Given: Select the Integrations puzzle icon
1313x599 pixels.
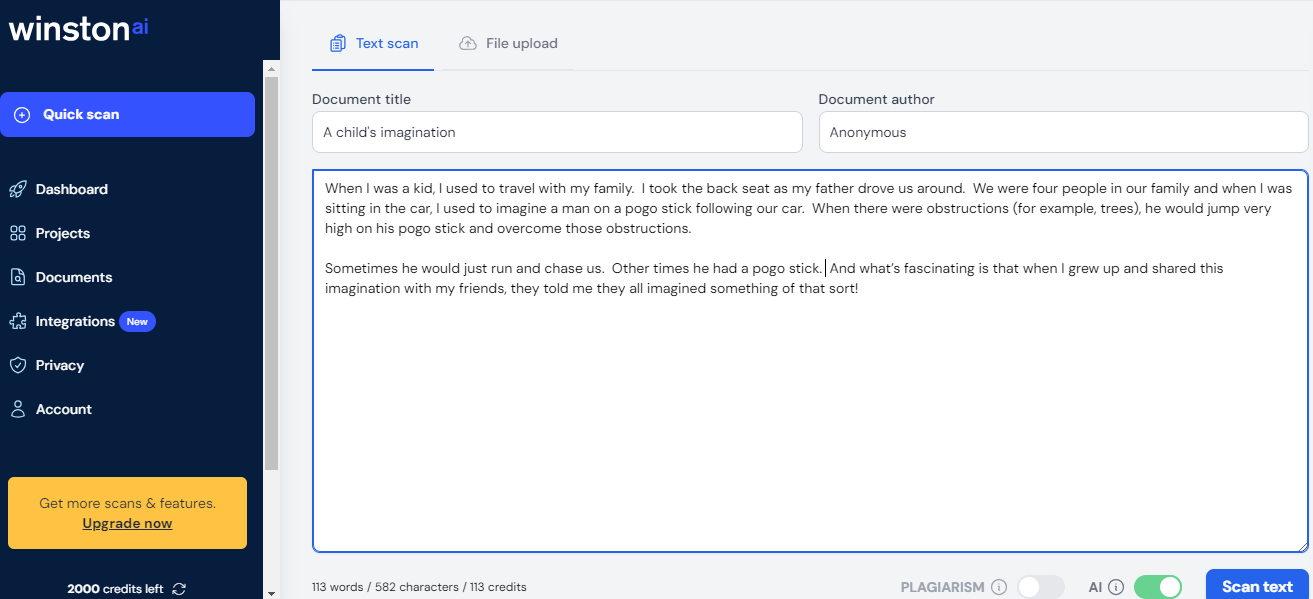Looking at the screenshot, I should [x=17, y=321].
